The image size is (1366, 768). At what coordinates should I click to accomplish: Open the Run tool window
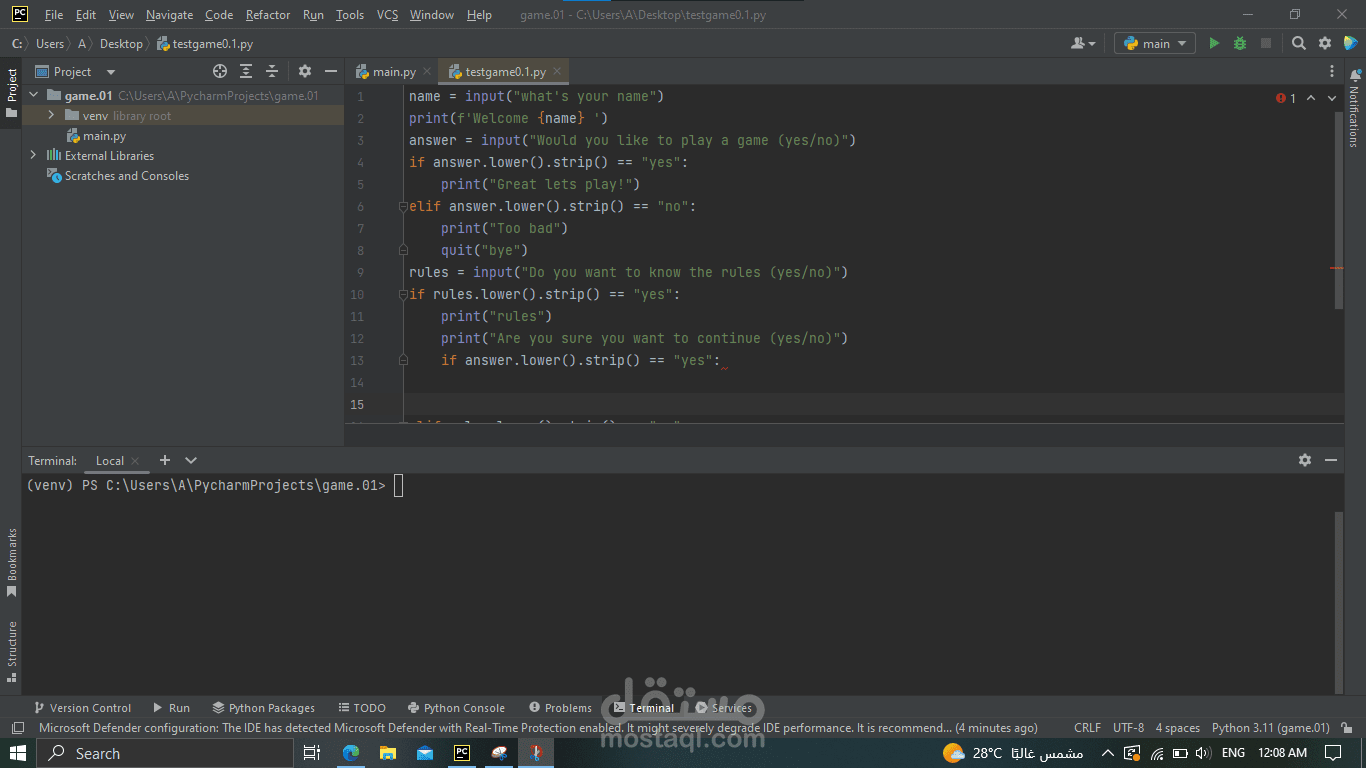171,708
